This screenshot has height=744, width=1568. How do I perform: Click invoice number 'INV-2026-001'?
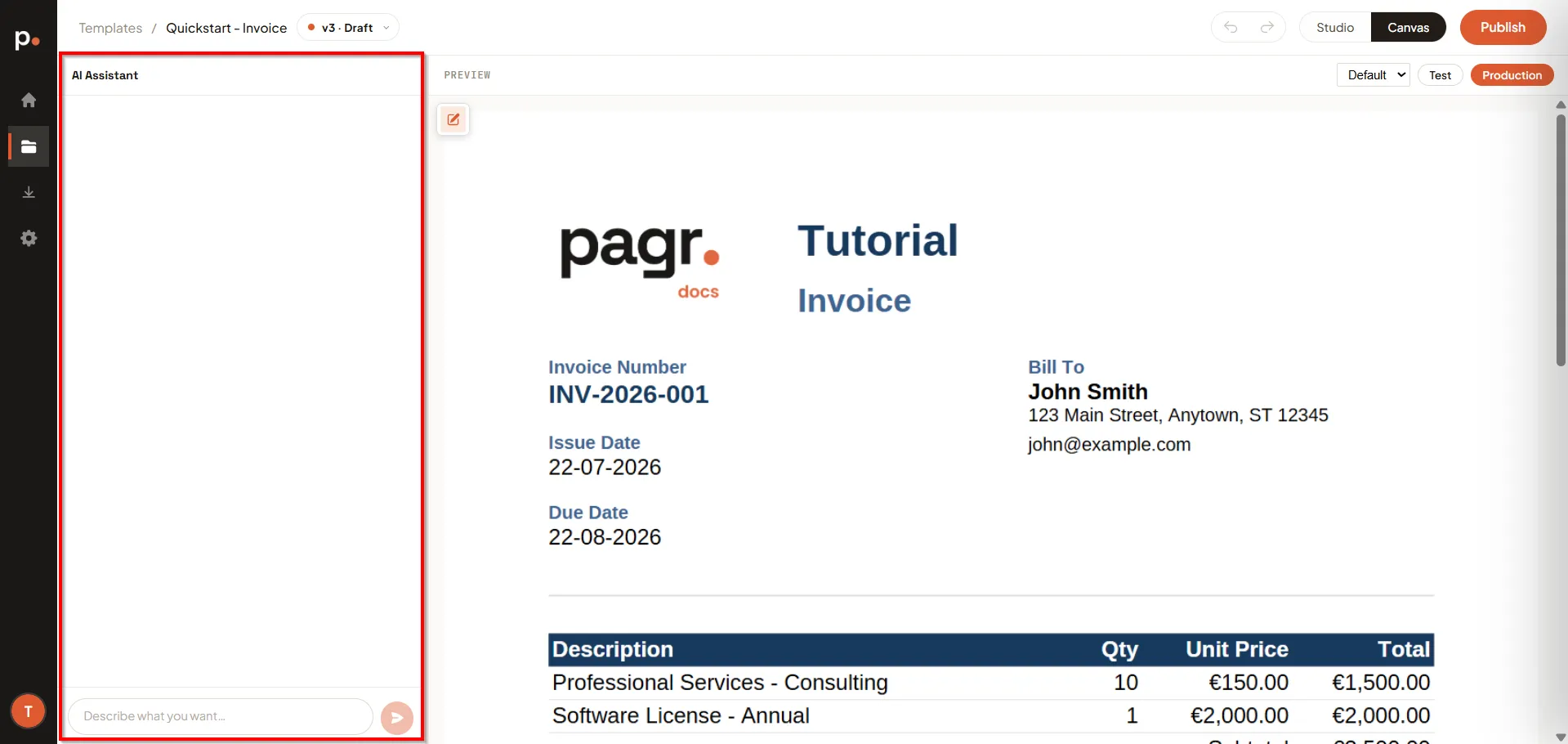coord(628,395)
